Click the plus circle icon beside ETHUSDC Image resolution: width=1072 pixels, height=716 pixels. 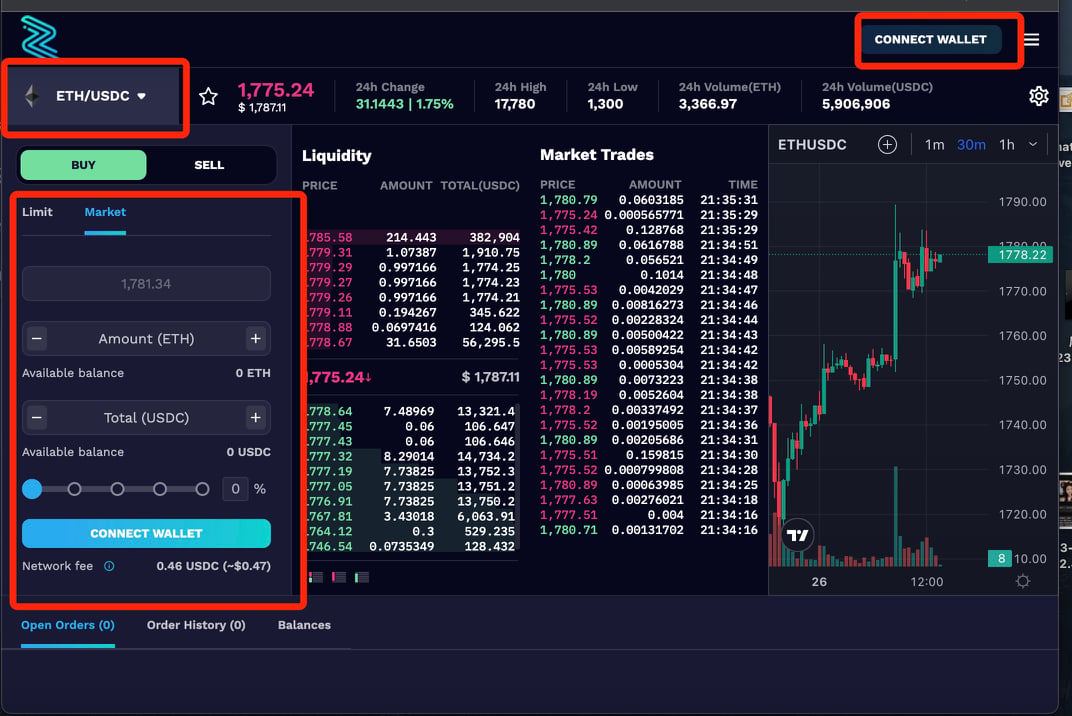click(x=887, y=144)
